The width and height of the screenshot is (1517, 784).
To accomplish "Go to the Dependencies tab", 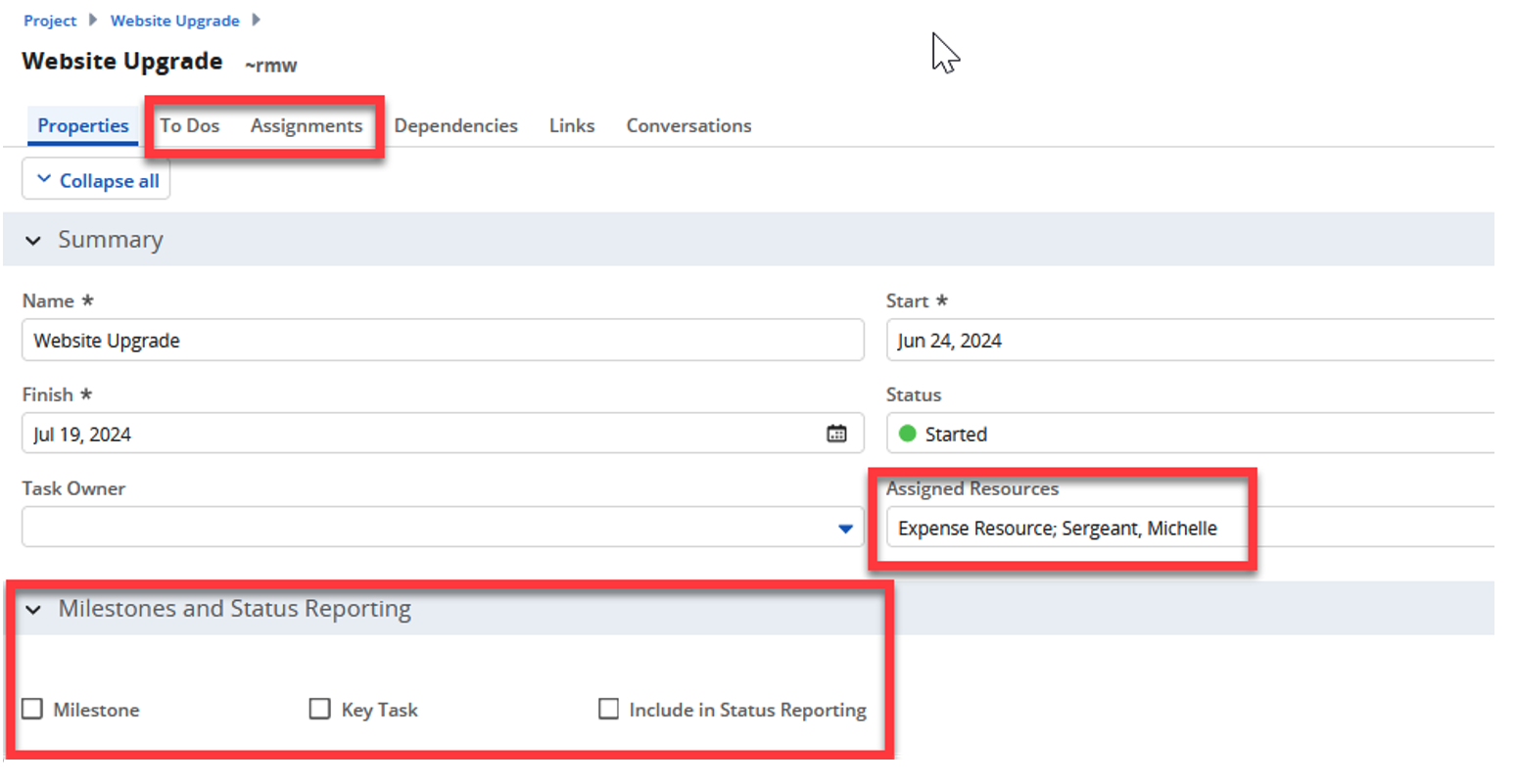I will tap(455, 125).
